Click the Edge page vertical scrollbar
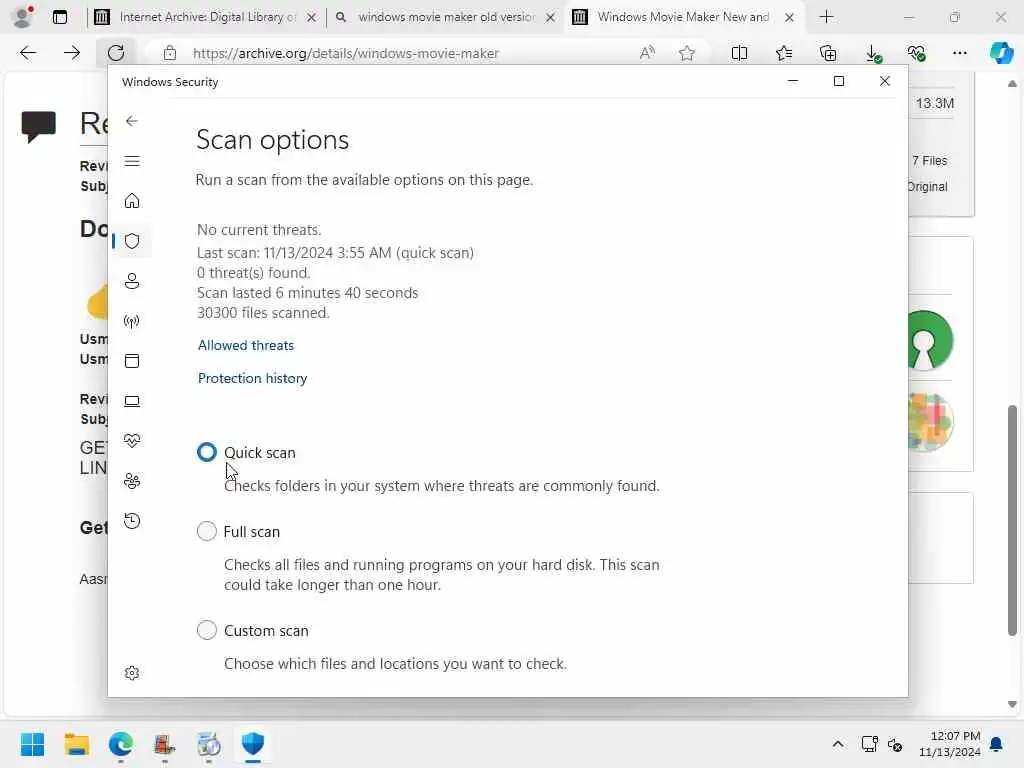The width and height of the screenshot is (1024, 768). [x=1012, y=520]
